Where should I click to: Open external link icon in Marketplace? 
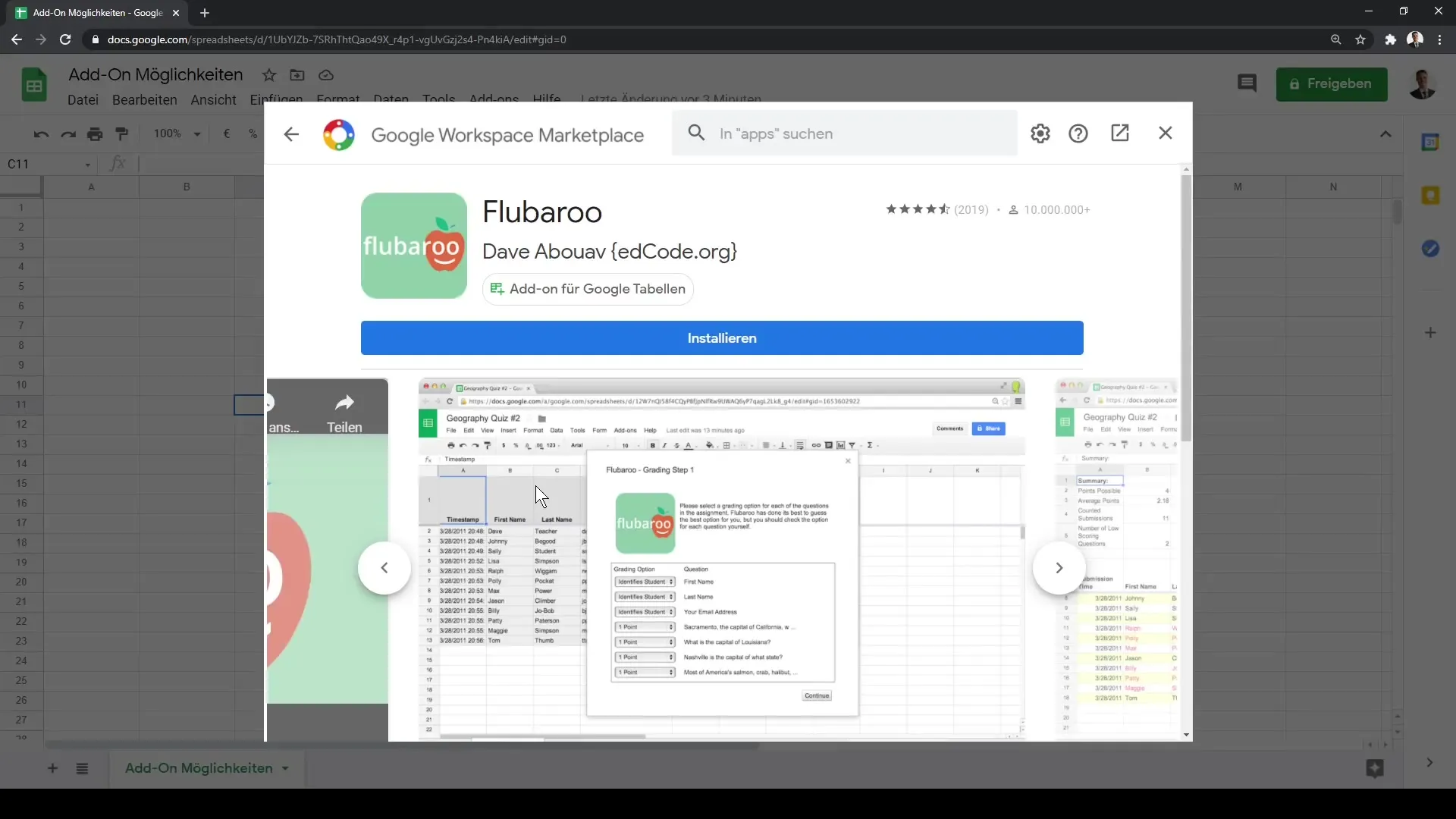tap(1121, 133)
